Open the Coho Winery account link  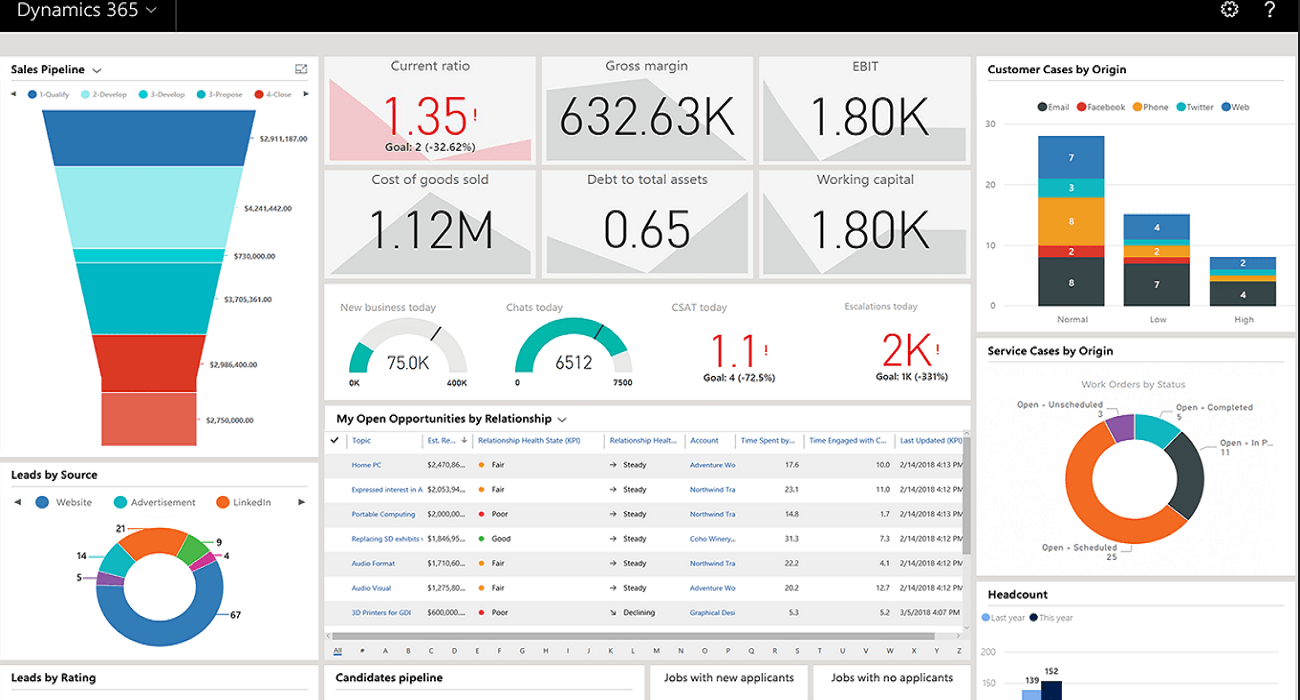coord(712,538)
